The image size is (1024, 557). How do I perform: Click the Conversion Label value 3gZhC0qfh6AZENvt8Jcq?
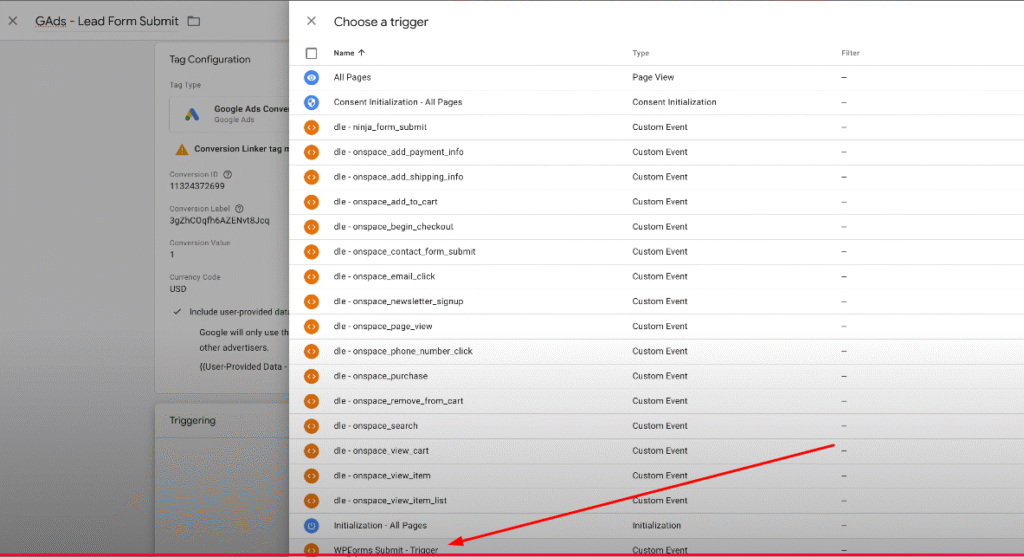(219, 221)
